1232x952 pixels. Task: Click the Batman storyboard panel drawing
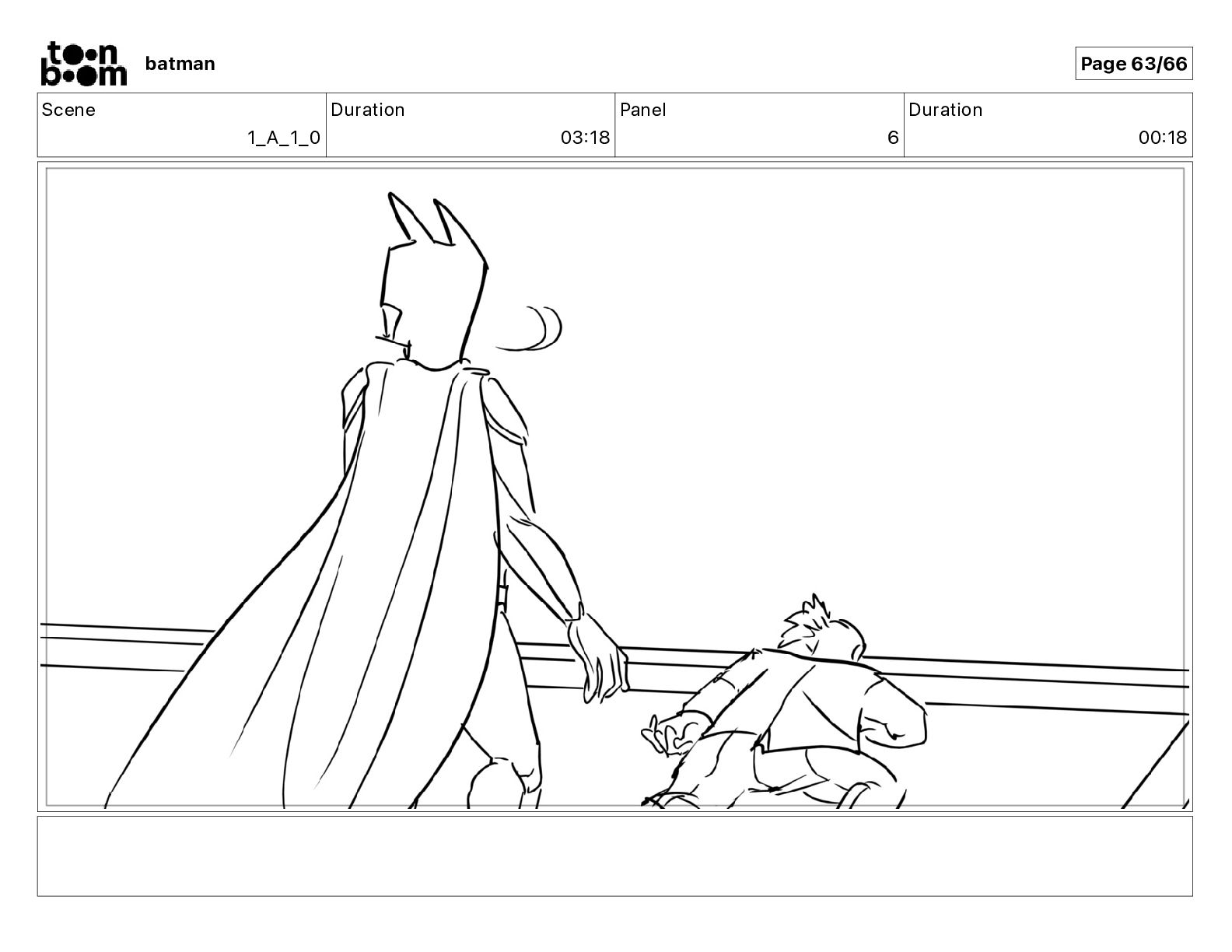615,487
